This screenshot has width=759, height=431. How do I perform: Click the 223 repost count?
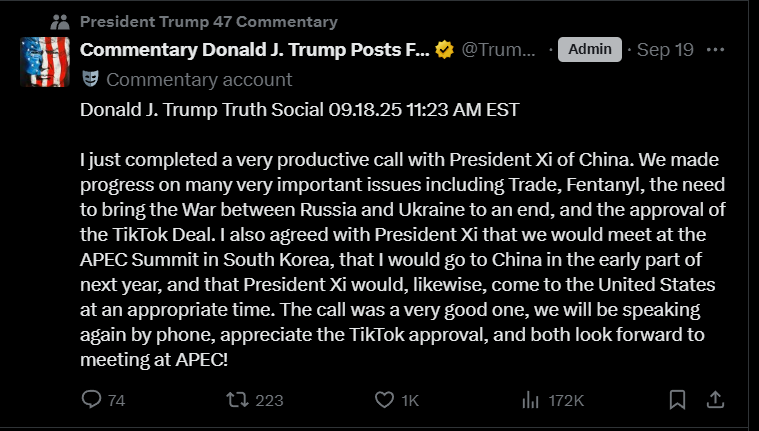click(x=269, y=400)
